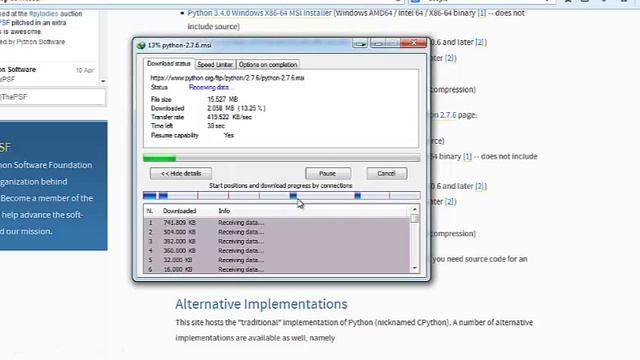Image resolution: width=640 pixels, height=360 pixels.
Task: Click the connections list scrollbar thumb
Action: tap(415, 218)
